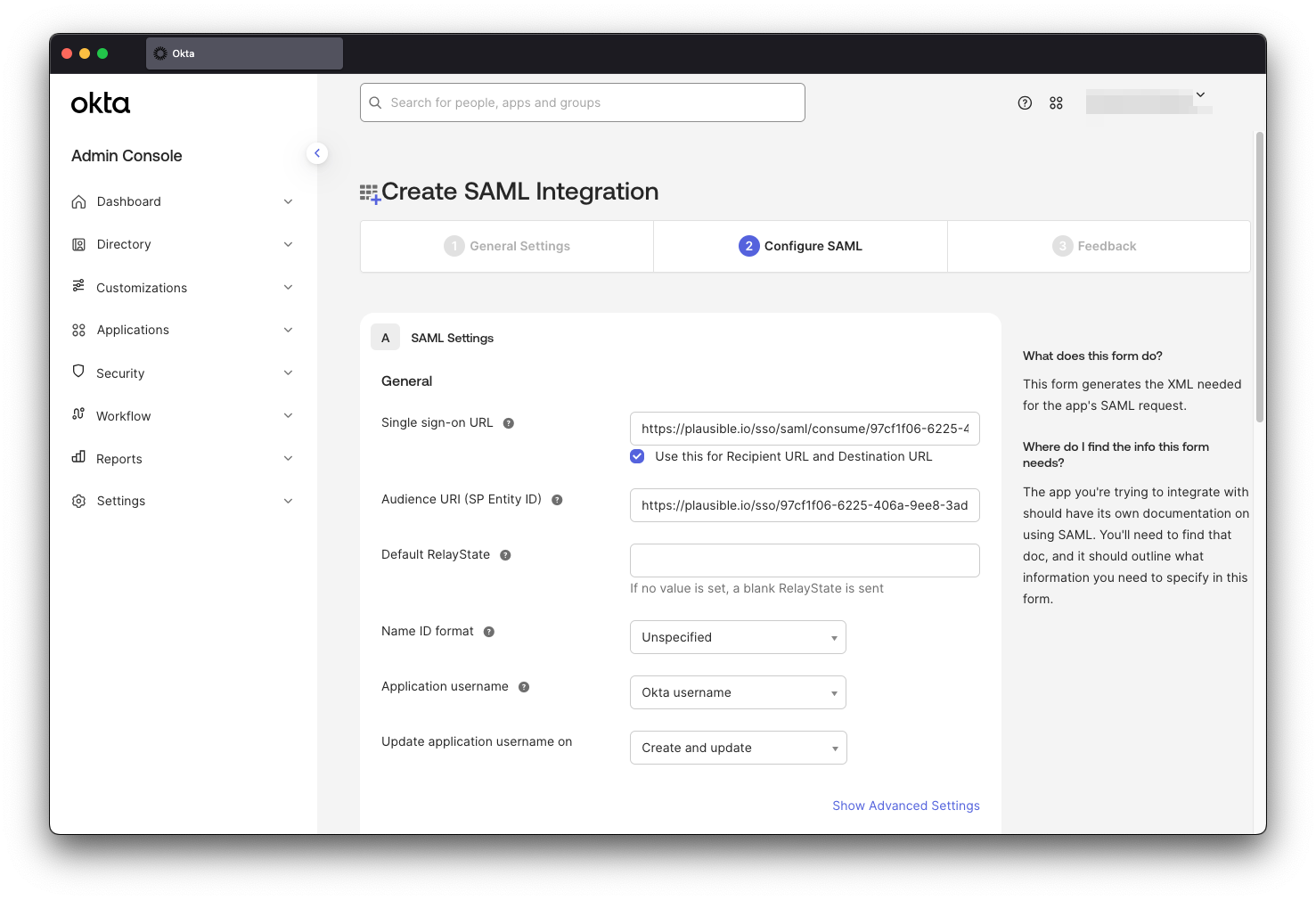Open the Workflow sidebar icon

coord(78,415)
